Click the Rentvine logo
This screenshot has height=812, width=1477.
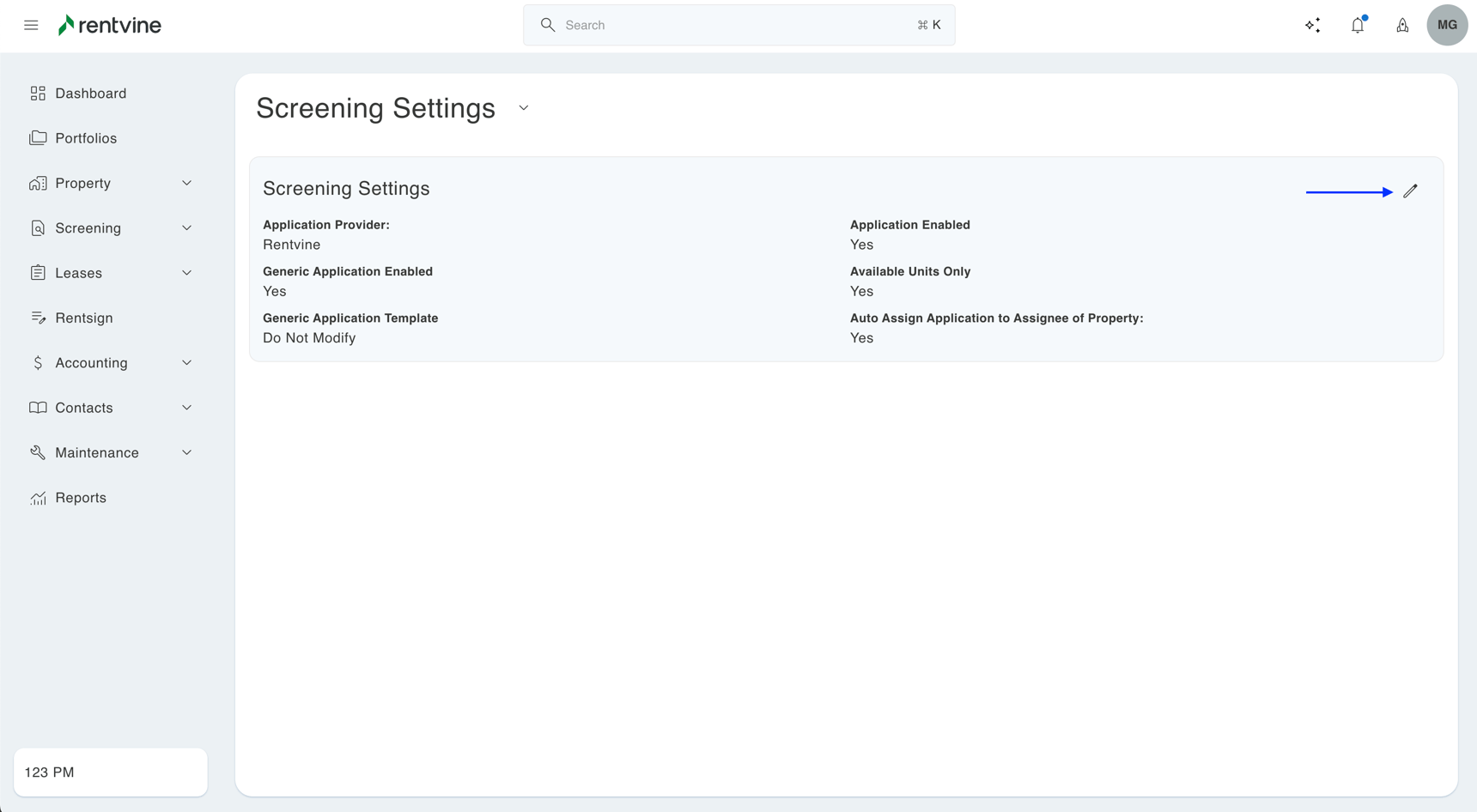click(109, 25)
